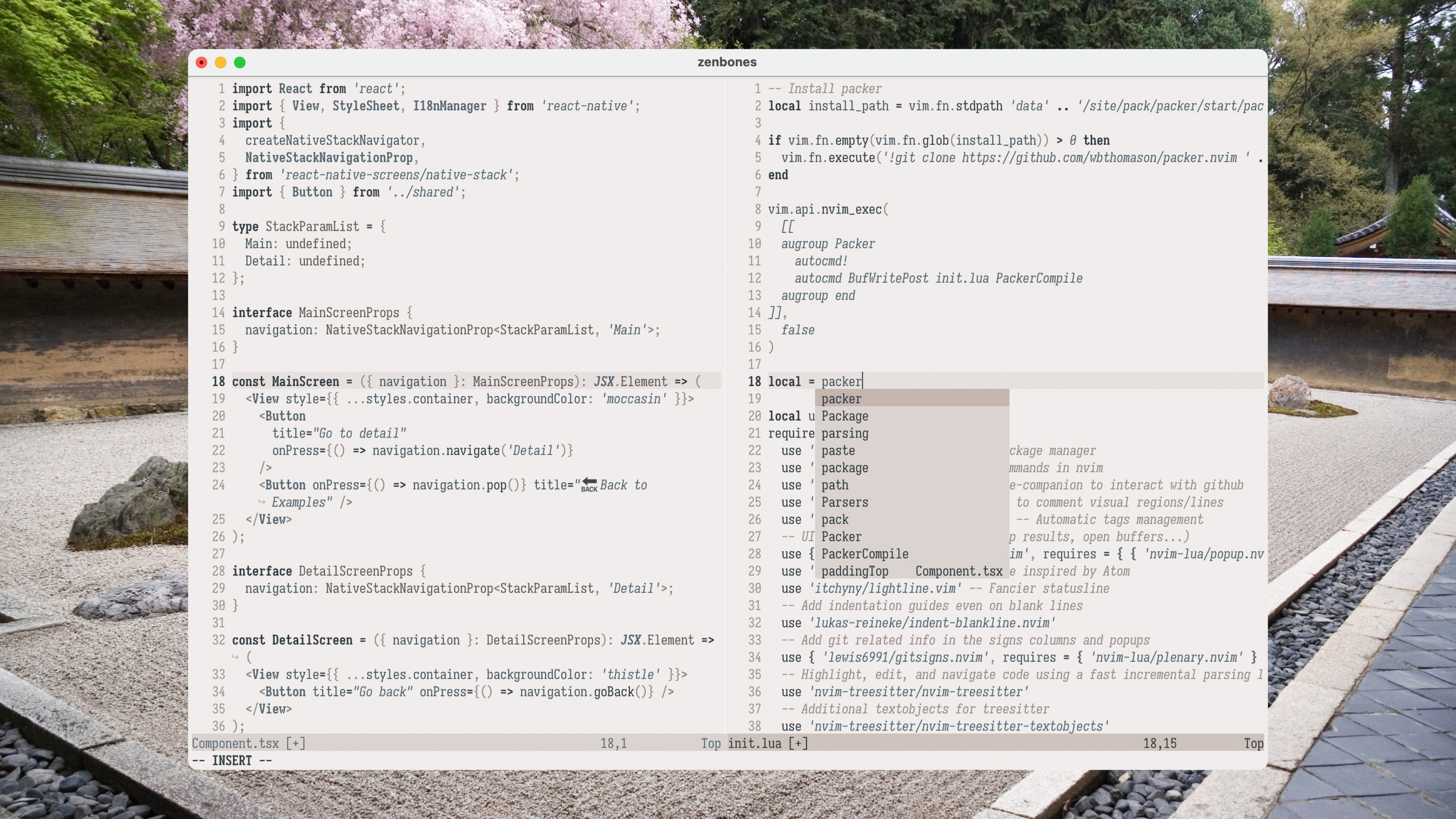The height and width of the screenshot is (819, 1456).
Task: Click the BACK arrow emoji in title string
Action: pos(589,485)
